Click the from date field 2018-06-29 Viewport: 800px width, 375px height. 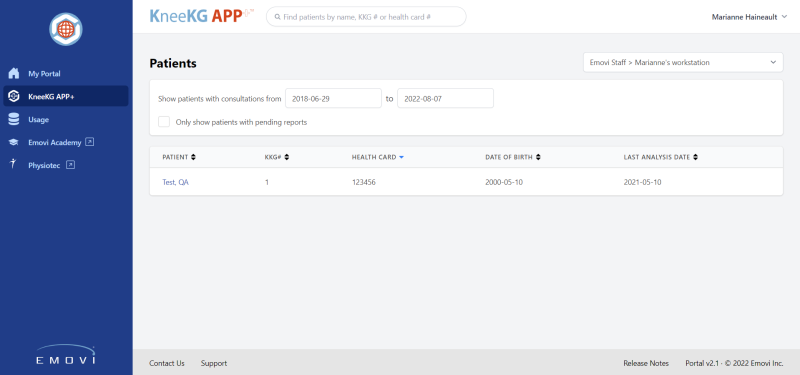coord(333,98)
